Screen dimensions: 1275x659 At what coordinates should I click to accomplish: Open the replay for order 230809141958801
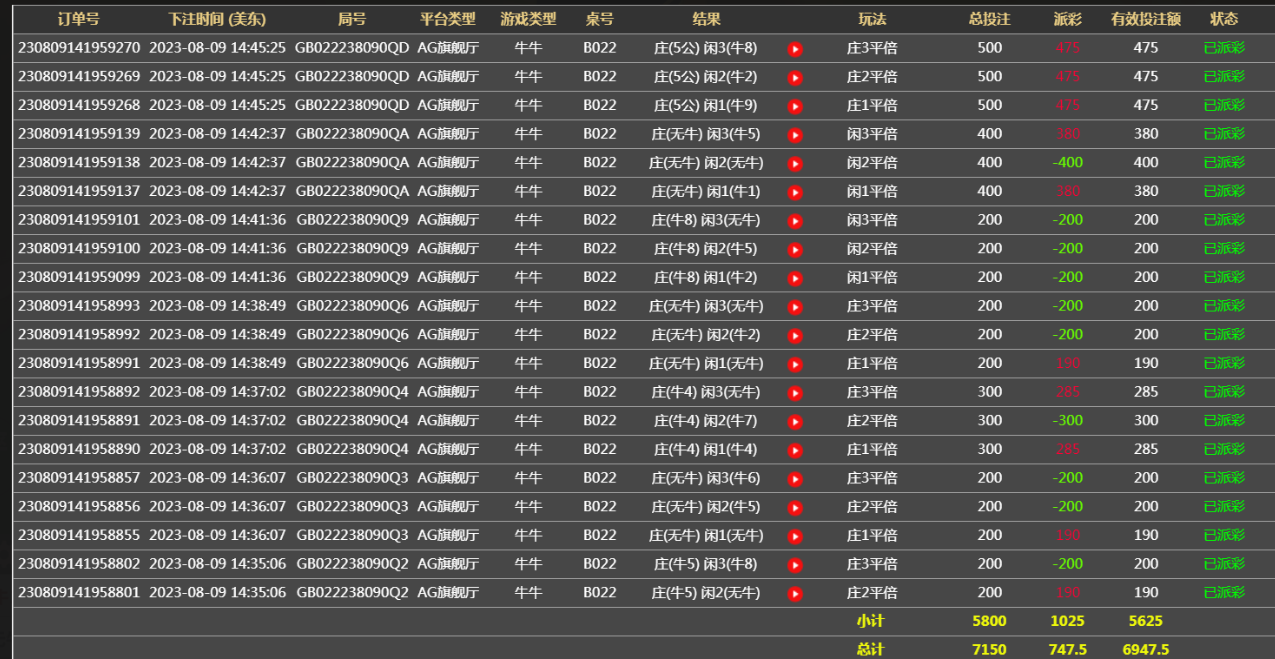click(795, 594)
